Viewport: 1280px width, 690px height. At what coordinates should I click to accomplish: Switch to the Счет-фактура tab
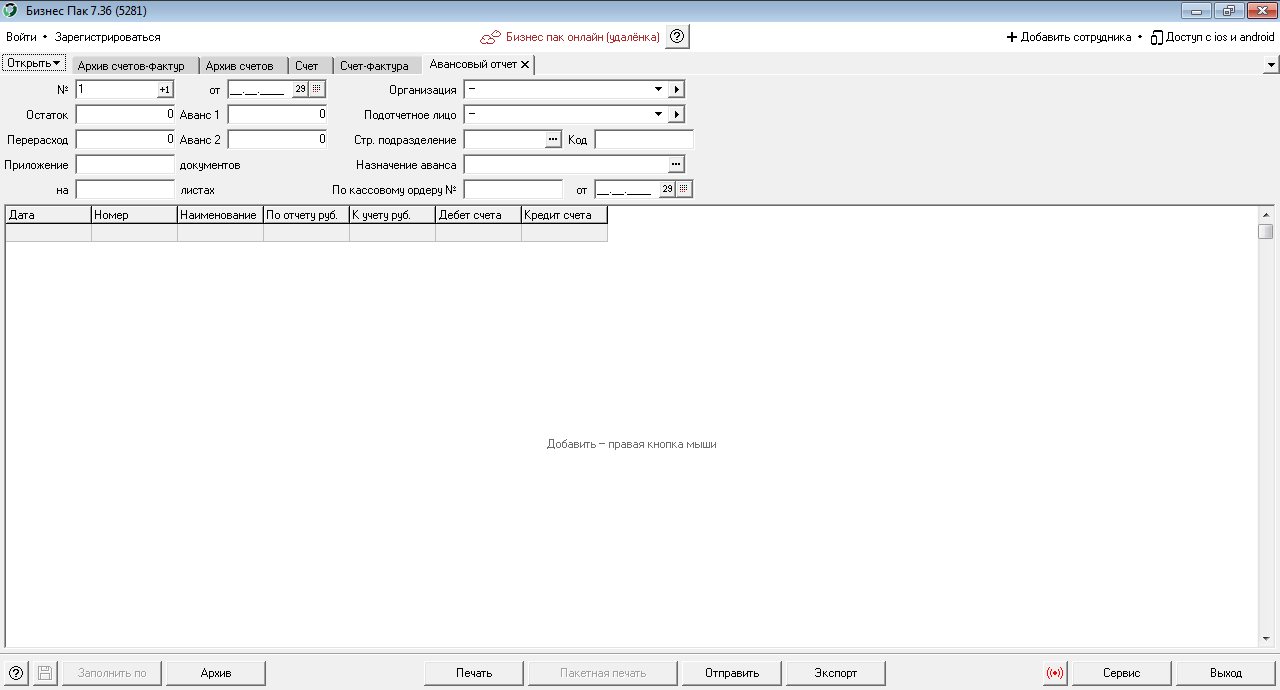[374, 66]
